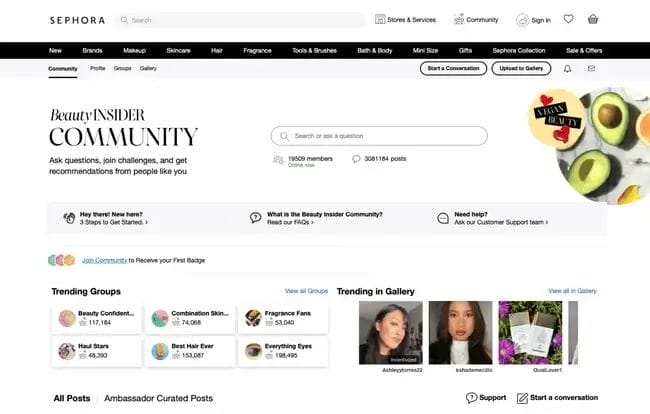Viewport: 650px width, 414px height.
Task: Open the messages envelope icon
Action: tap(591, 68)
